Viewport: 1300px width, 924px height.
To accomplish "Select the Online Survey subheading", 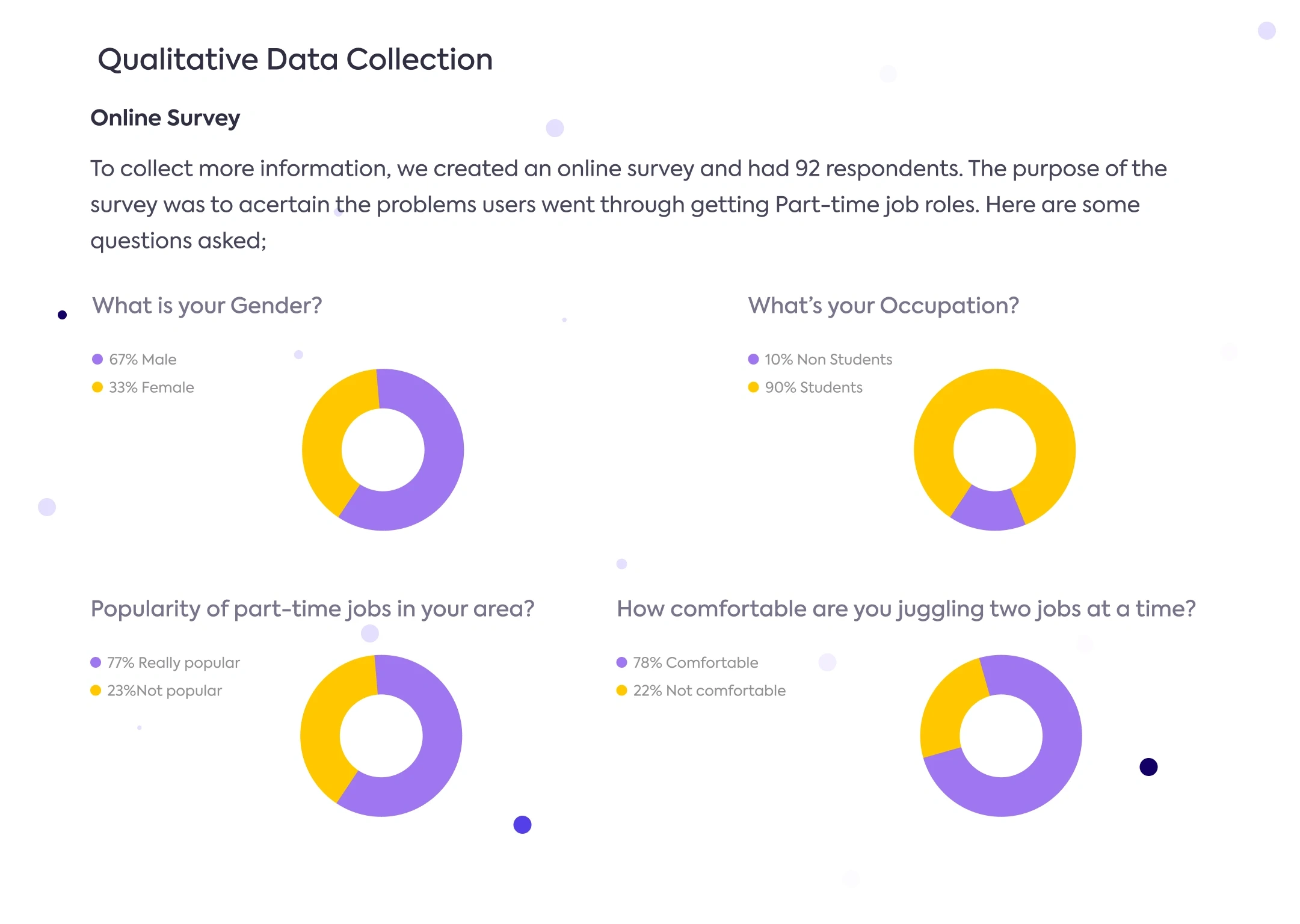I will pos(165,118).
